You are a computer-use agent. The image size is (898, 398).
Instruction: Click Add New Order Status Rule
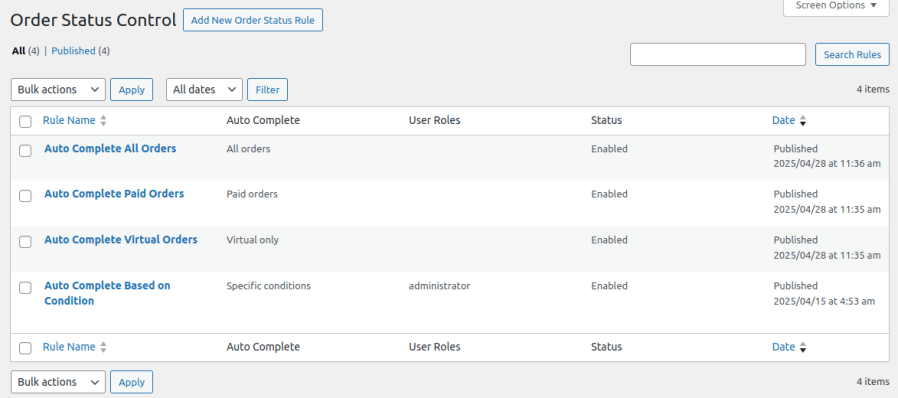click(253, 20)
